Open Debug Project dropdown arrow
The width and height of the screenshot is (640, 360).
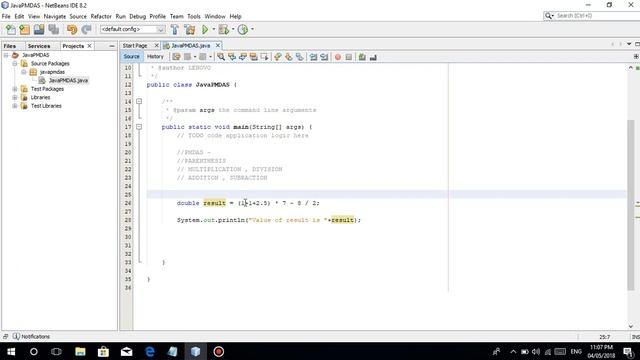[233, 29]
